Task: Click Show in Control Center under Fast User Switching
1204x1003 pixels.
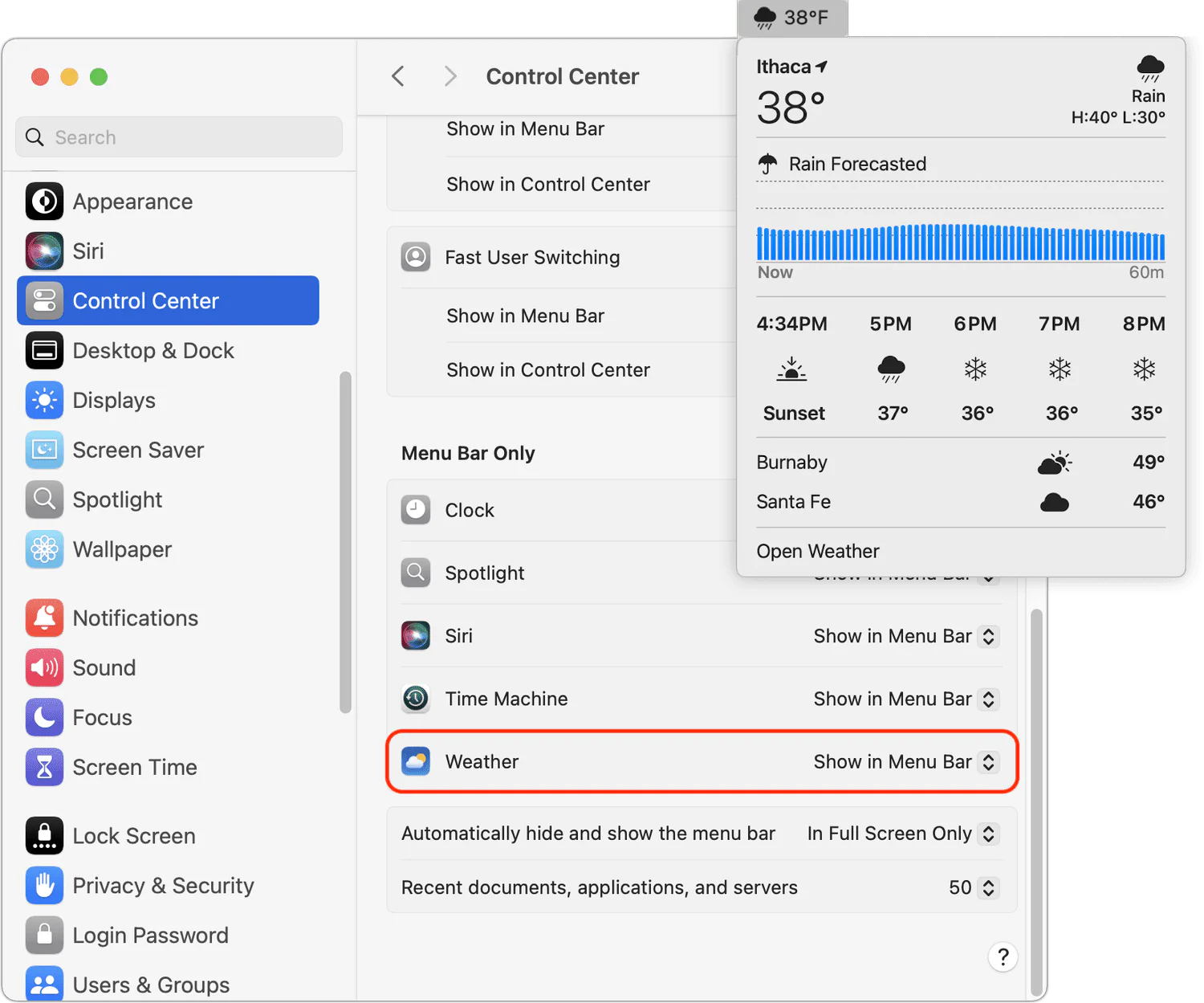Action: [548, 369]
